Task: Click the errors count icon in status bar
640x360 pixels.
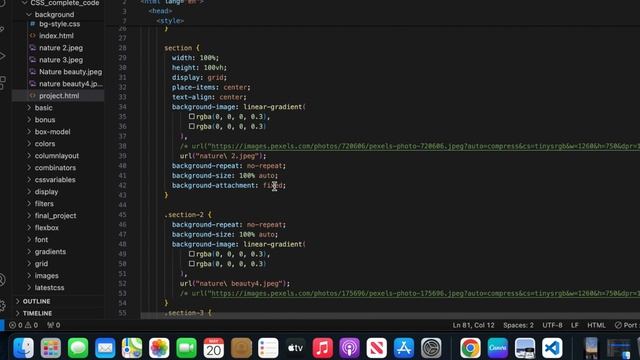Action: tap(16, 325)
